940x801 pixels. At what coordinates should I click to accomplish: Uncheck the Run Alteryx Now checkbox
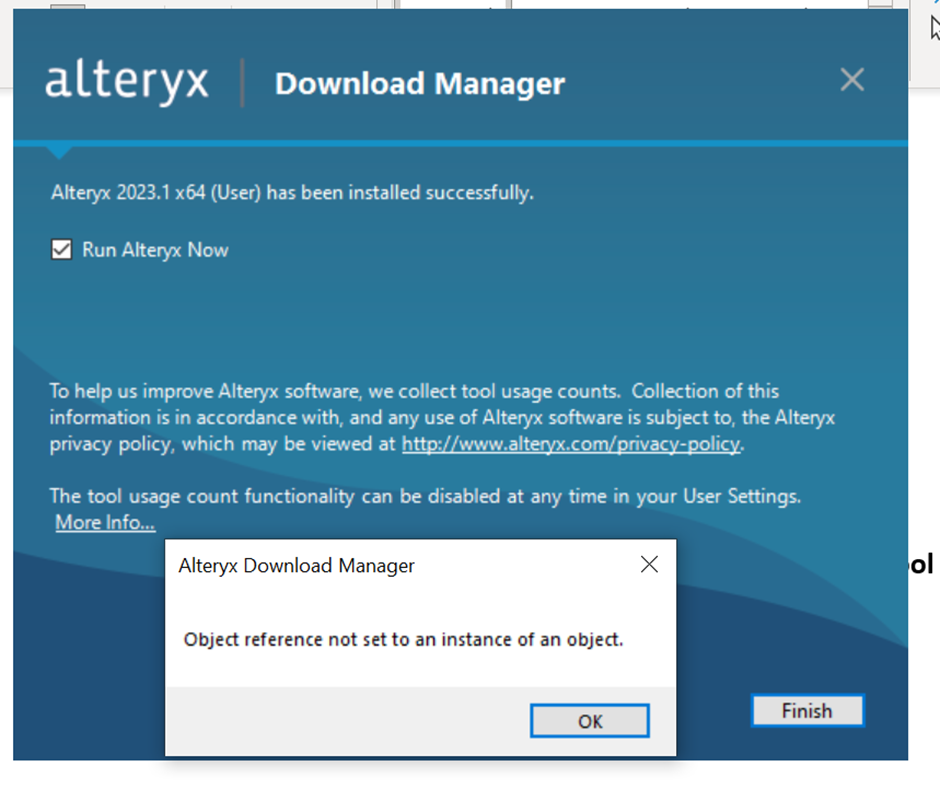(60, 249)
